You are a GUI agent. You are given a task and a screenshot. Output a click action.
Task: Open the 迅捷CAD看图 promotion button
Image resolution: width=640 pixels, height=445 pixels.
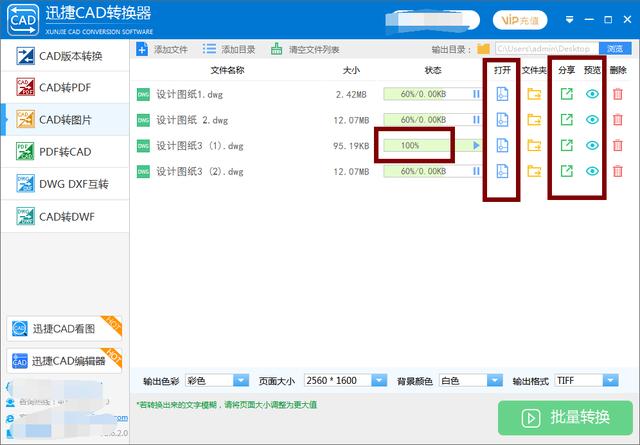[64, 328]
